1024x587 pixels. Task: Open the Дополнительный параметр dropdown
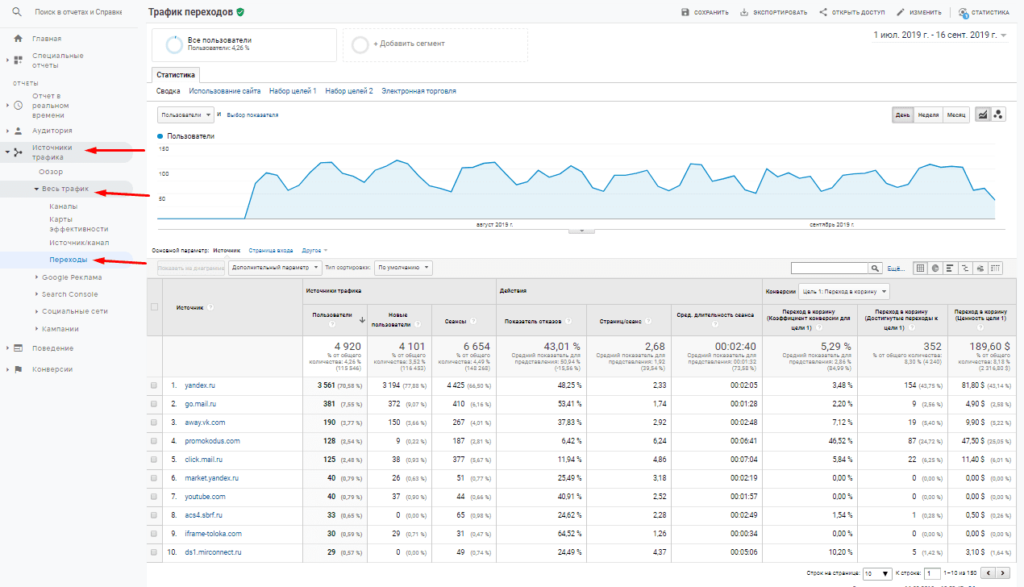click(275, 268)
